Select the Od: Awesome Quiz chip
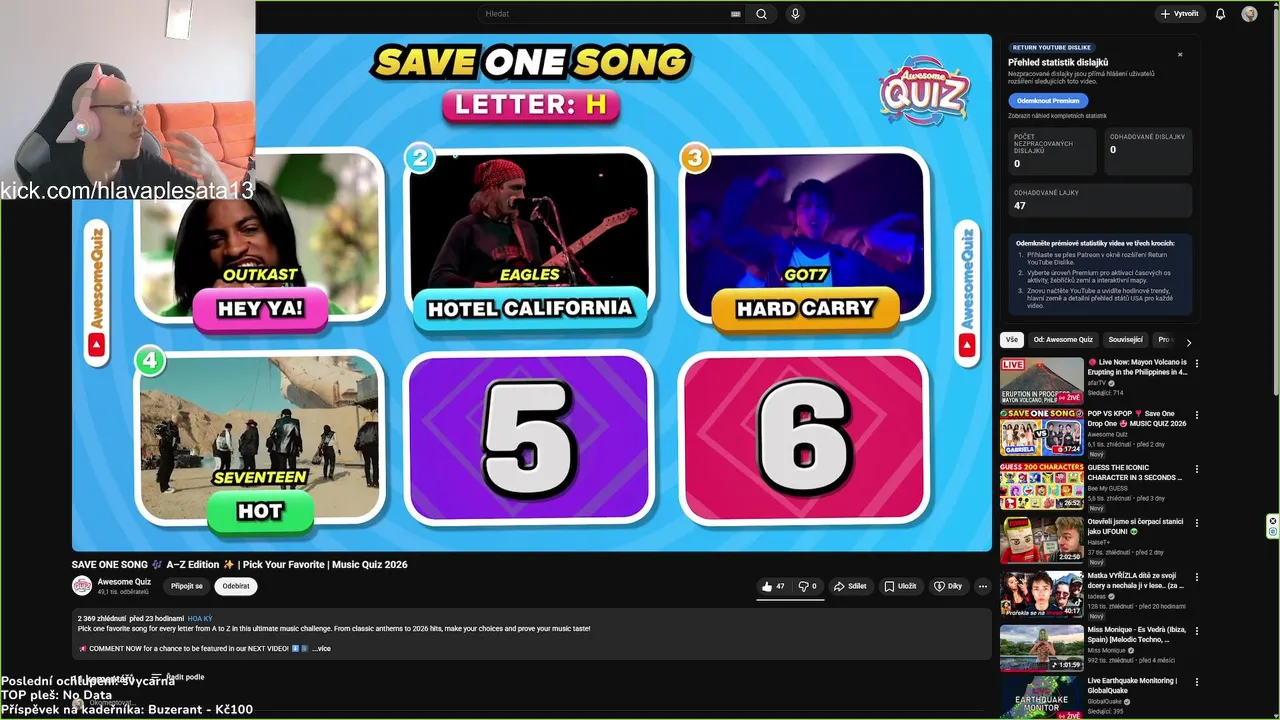Viewport: 1280px width, 720px height. (1063, 340)
